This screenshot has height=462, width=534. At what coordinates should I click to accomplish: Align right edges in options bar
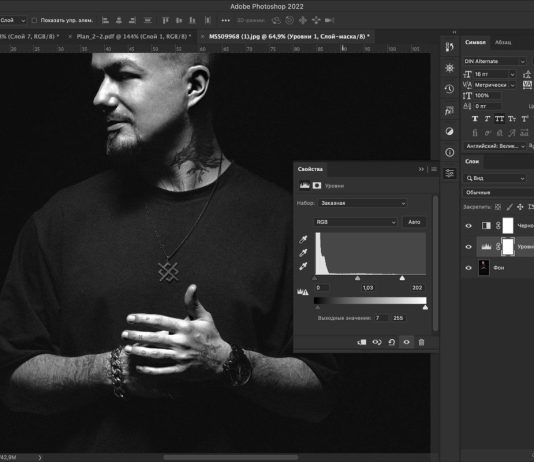point(132,20)
